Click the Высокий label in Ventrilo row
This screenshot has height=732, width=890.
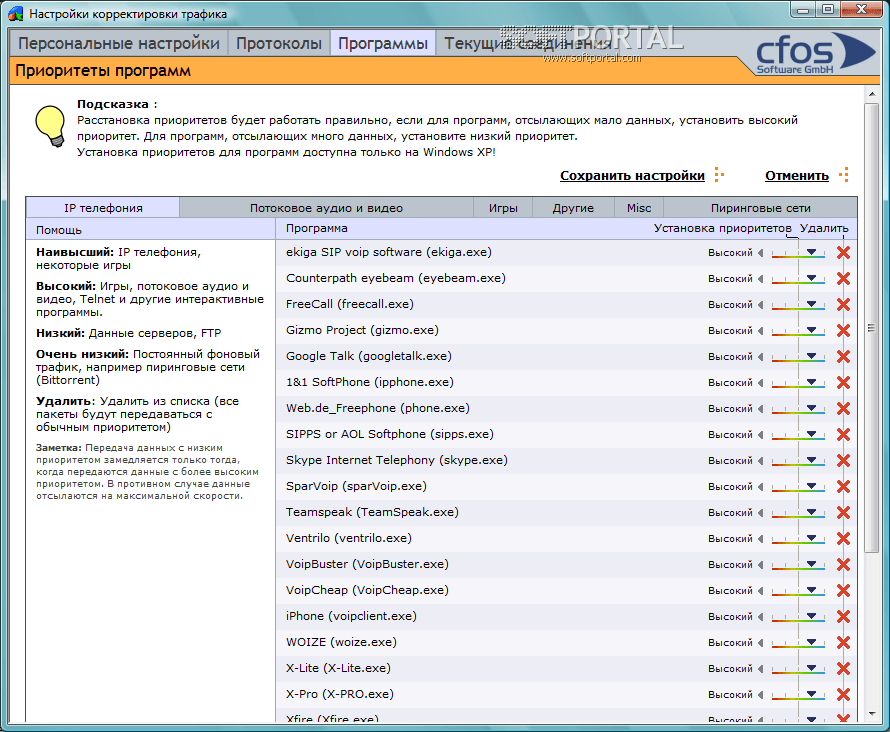pyautogui.click(x=730, y=539)
